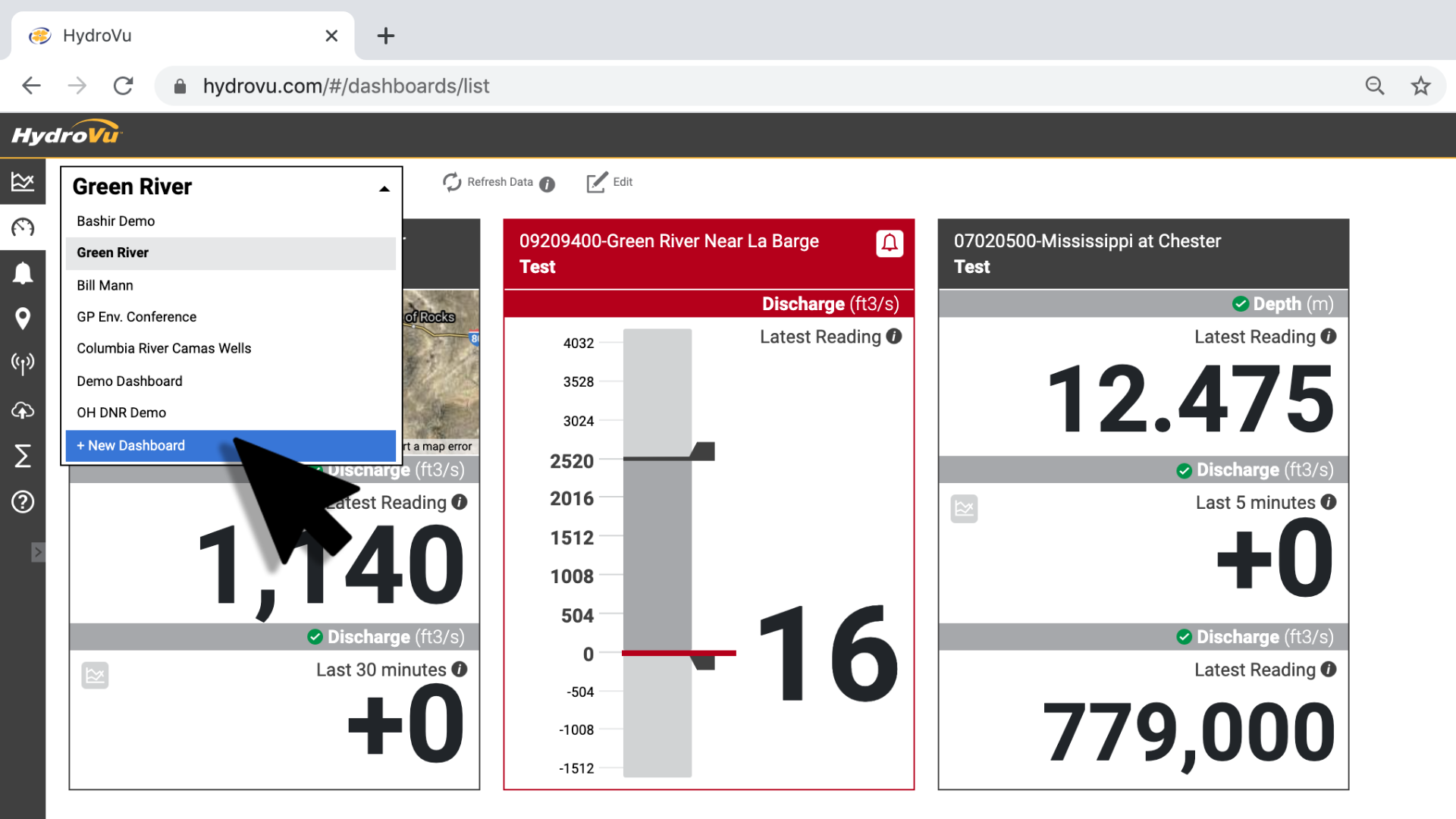1456x819 pixels.
Task: Click the sigma calculations sidebar icon
Action: coord(23,456)
